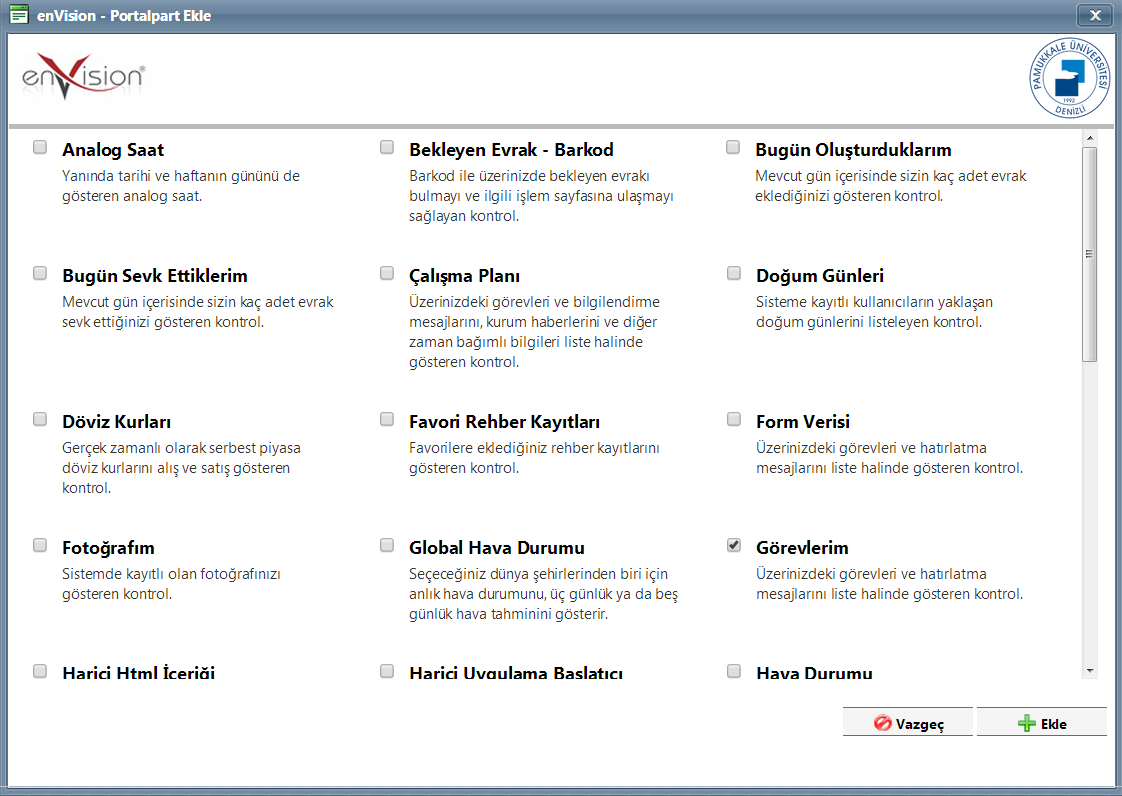Click the enVision title bar app icon
1122x796 pixels.
point(17,15)
